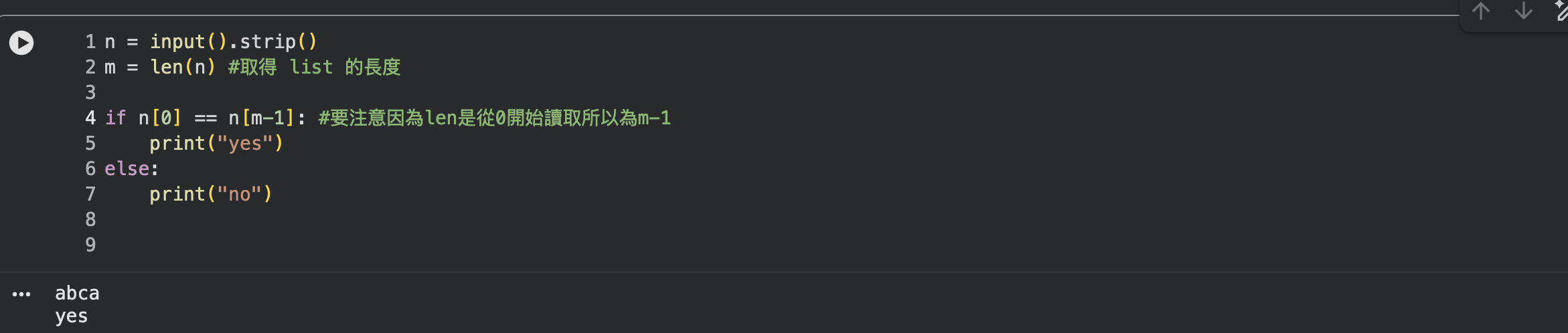Place cursor on the len(n) expression
This screenshot has width=1568, height=333.
click(182, 67)
